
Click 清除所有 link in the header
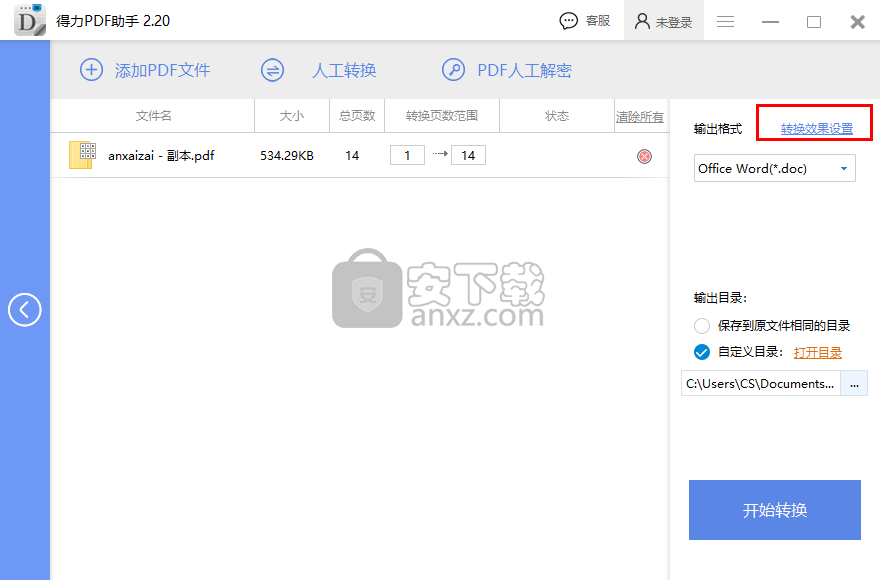tap(640, 117)
